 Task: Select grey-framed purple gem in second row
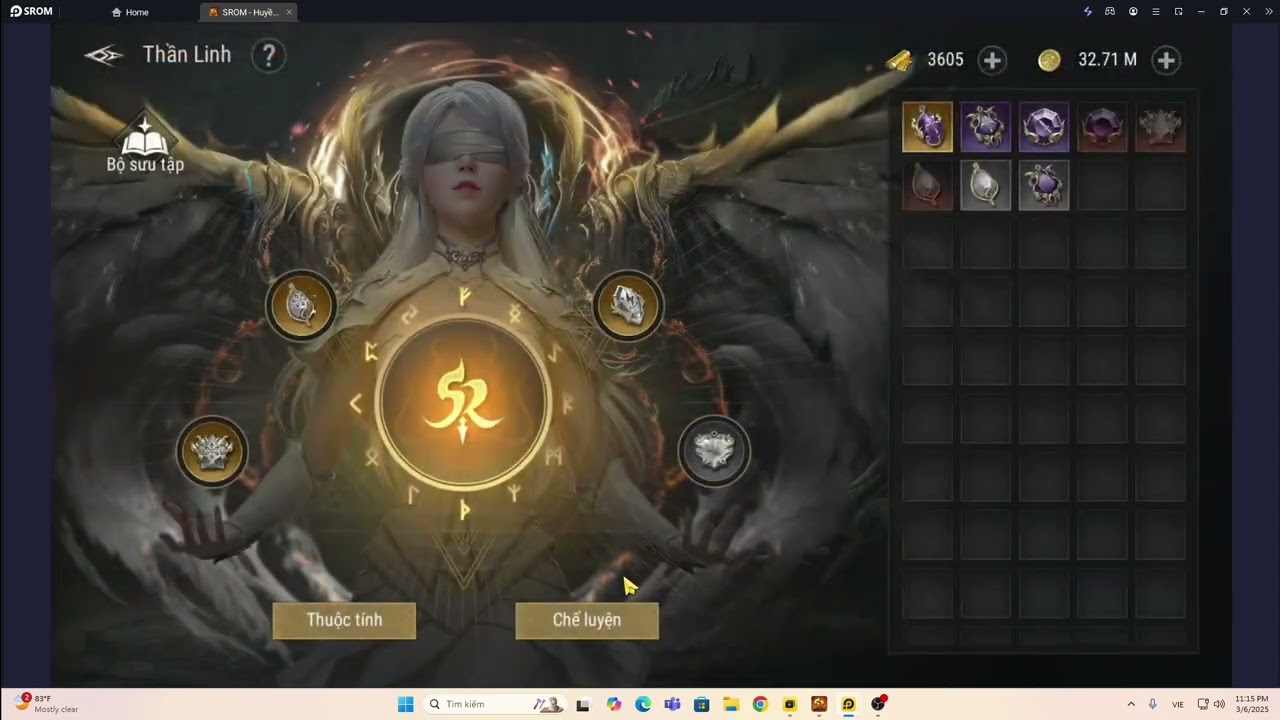coord(1044,186)
